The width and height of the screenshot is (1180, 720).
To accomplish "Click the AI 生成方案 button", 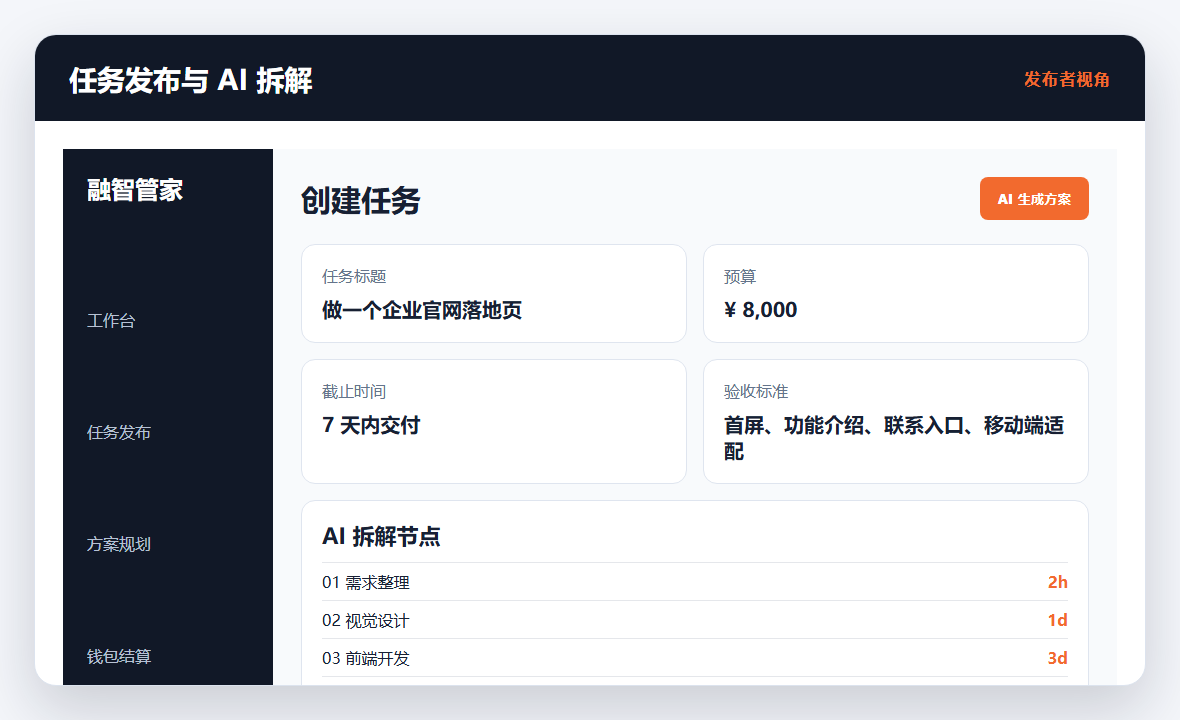I will click(x=1033, y=199).
